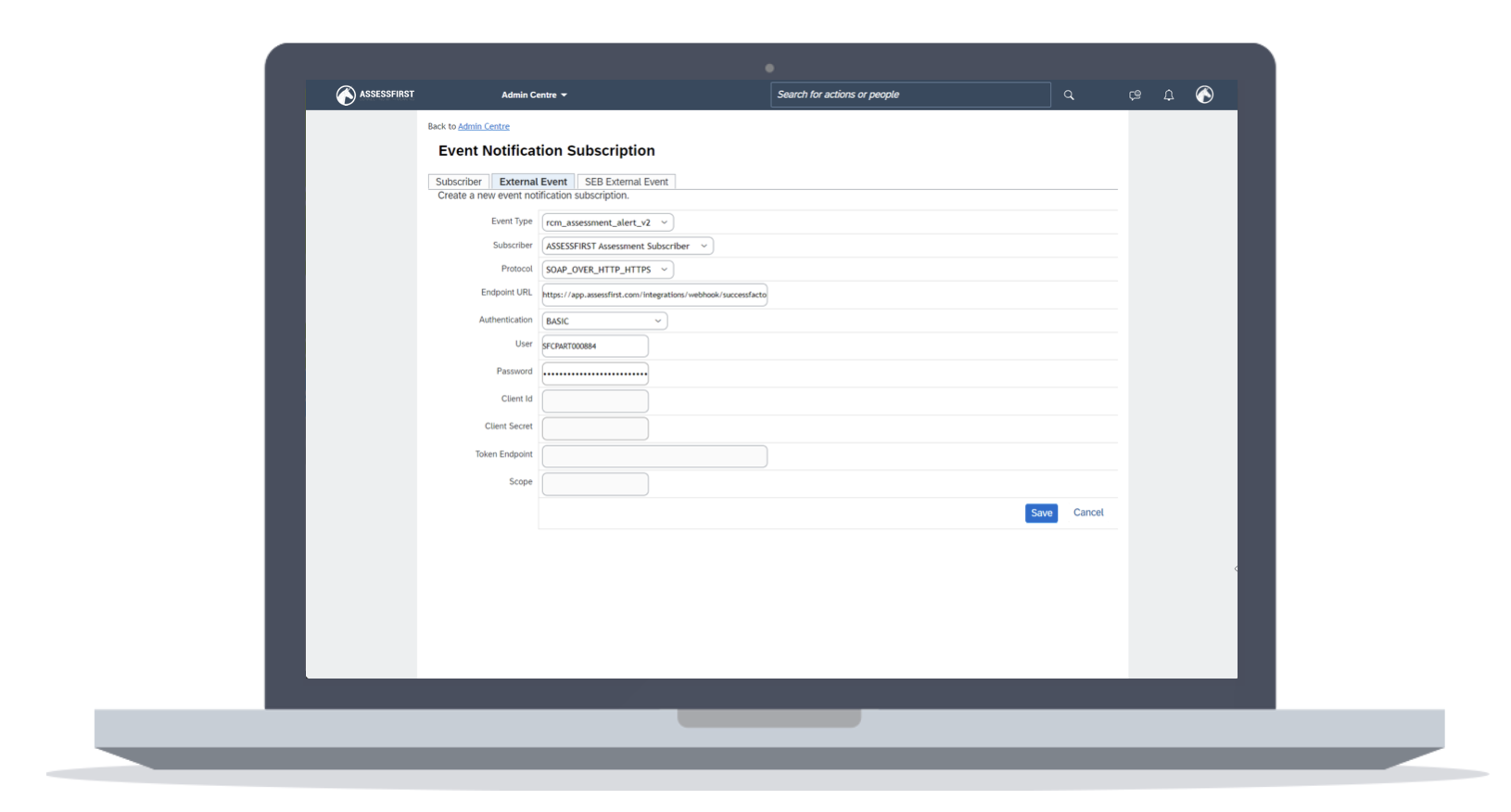Image resolution: width=1511 pixels, height=812 pixels.
Task: Select the External Event tab
Action: (x=533, y=182)
